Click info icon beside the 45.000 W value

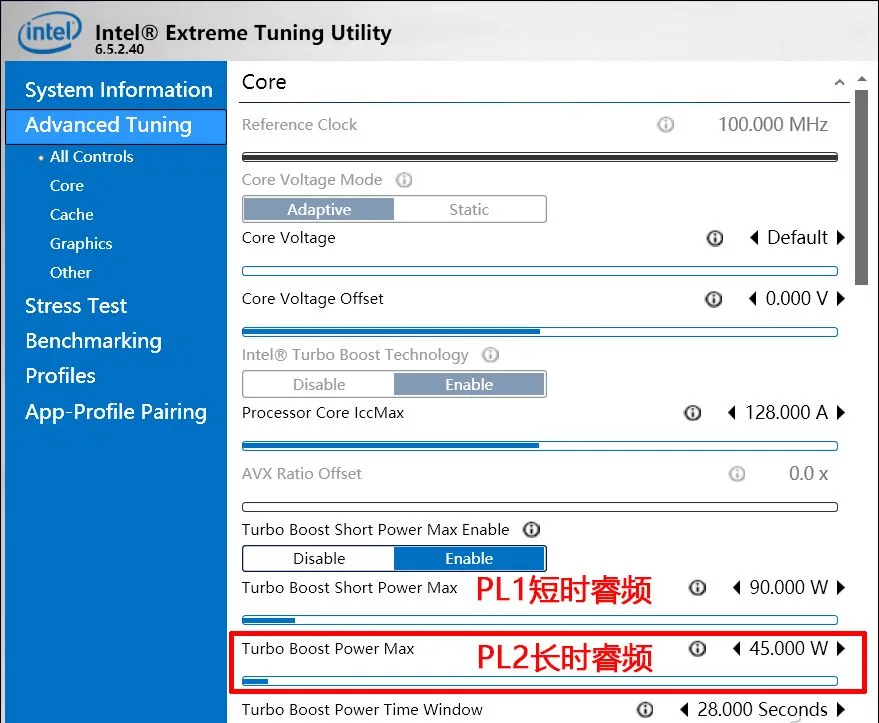(x=697, y=649)
